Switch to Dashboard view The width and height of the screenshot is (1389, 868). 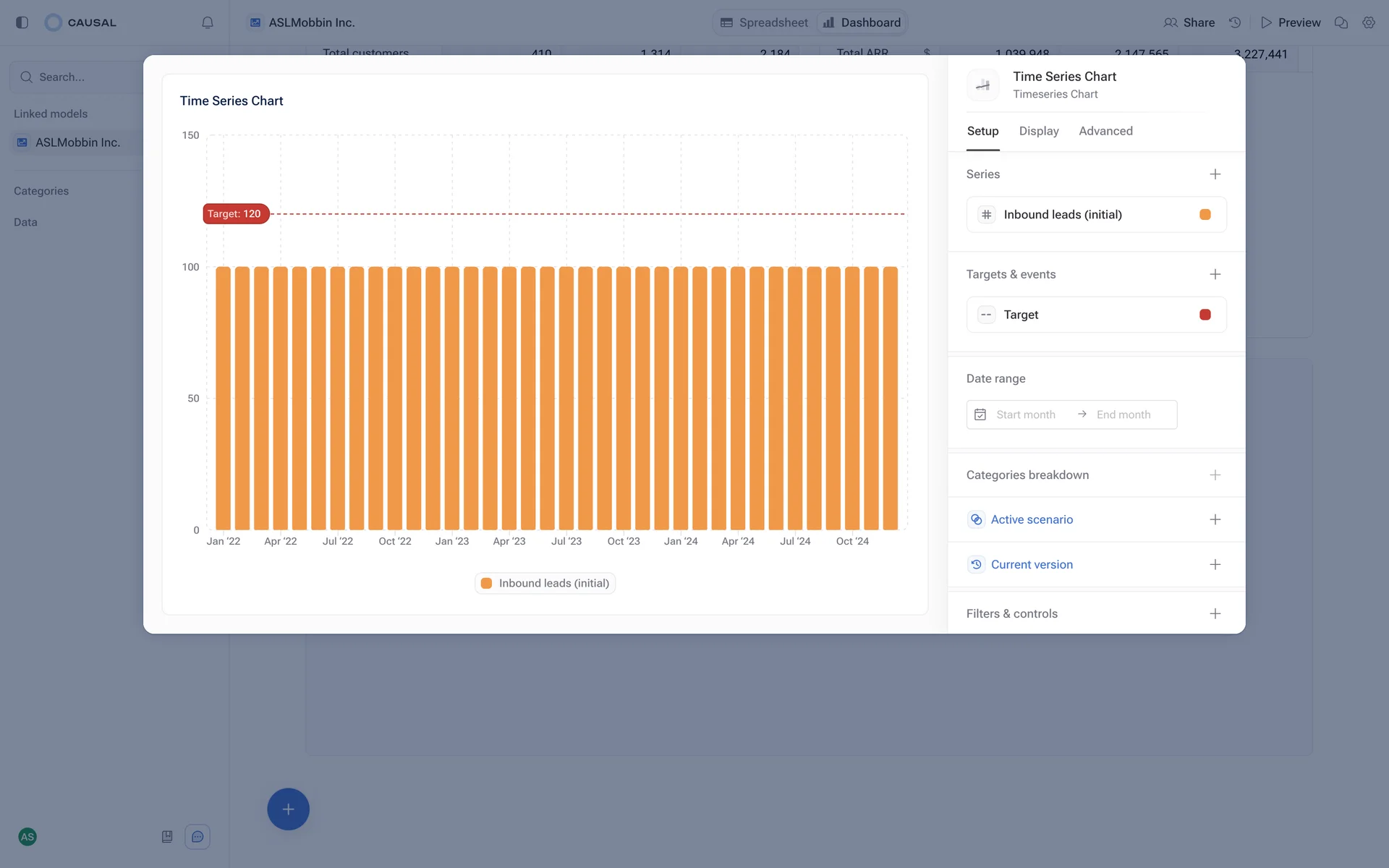coord(862,22)
